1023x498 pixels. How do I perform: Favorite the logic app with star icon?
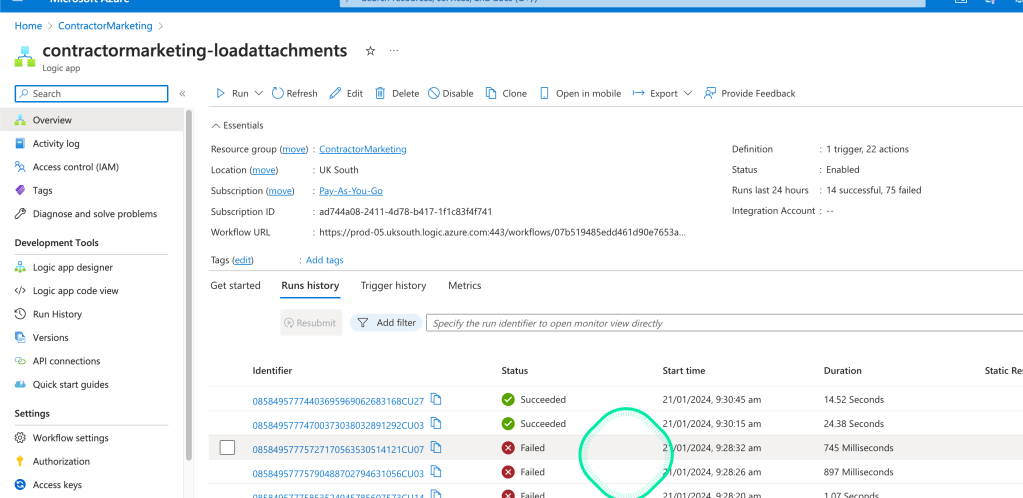pos(370,51)
